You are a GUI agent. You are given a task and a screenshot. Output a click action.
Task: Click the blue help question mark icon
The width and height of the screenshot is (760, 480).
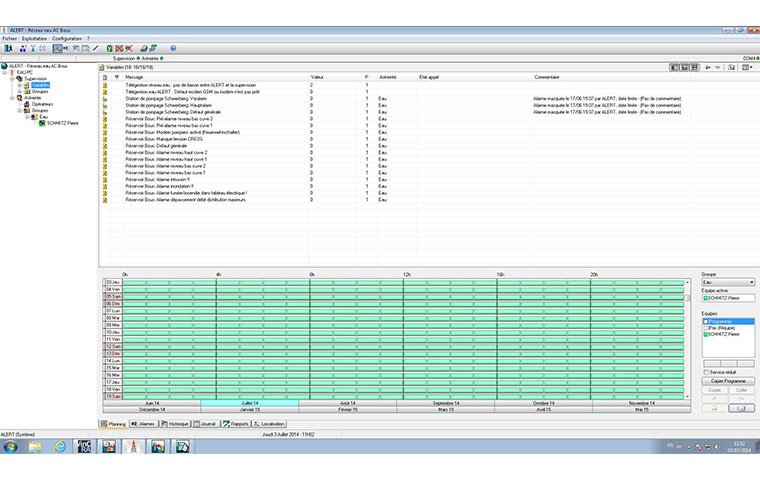point(173,48)
